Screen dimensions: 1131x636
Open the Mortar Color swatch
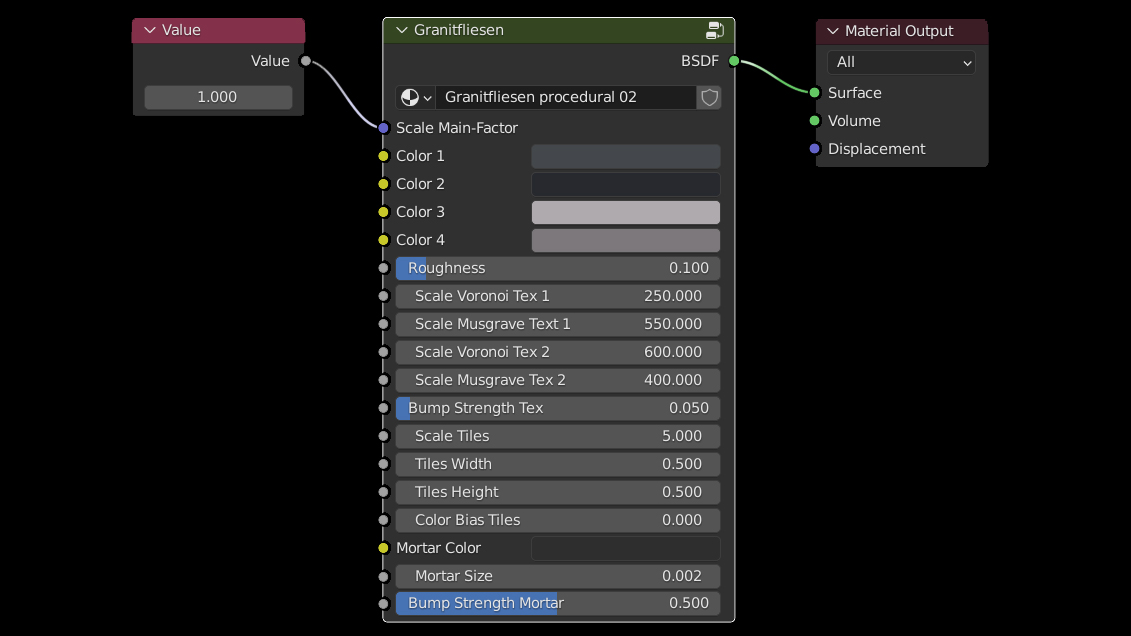[x=625, y=548]
